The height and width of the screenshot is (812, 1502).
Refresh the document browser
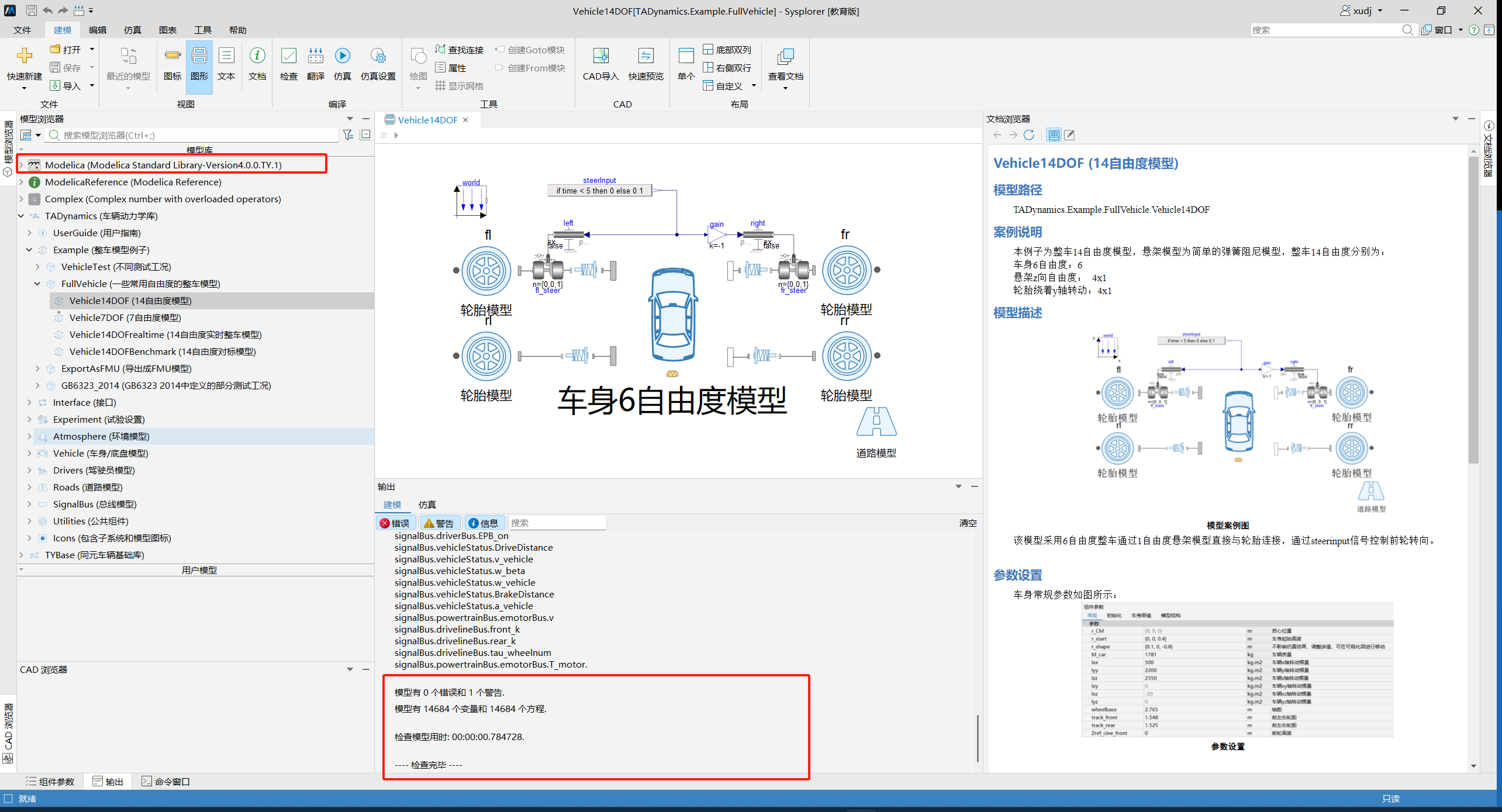click(1029, 135)
